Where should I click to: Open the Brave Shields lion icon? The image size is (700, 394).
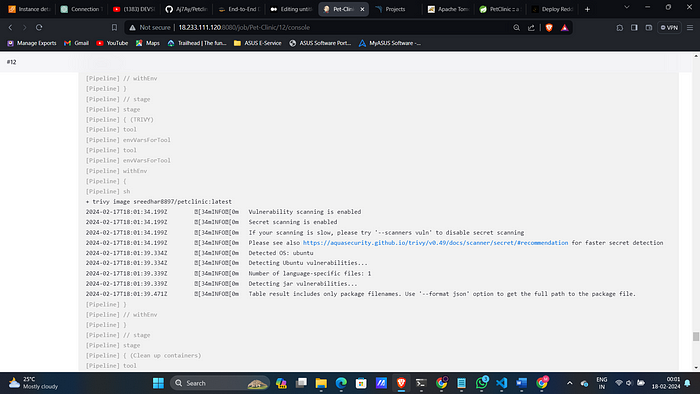pos(549,27)
